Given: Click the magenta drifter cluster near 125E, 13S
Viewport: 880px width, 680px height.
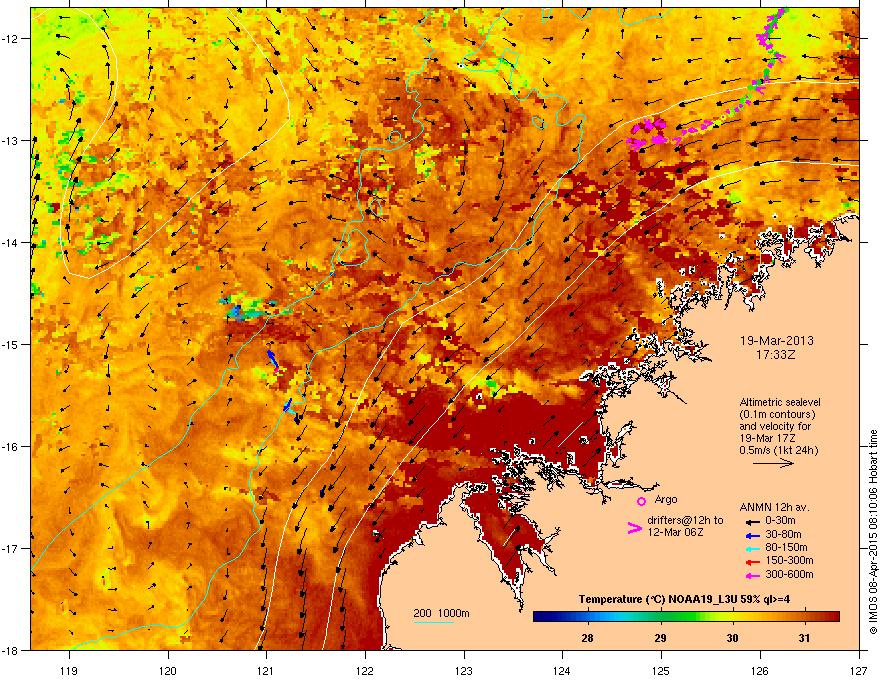Looking at the screenshot, I should (647, 135).
